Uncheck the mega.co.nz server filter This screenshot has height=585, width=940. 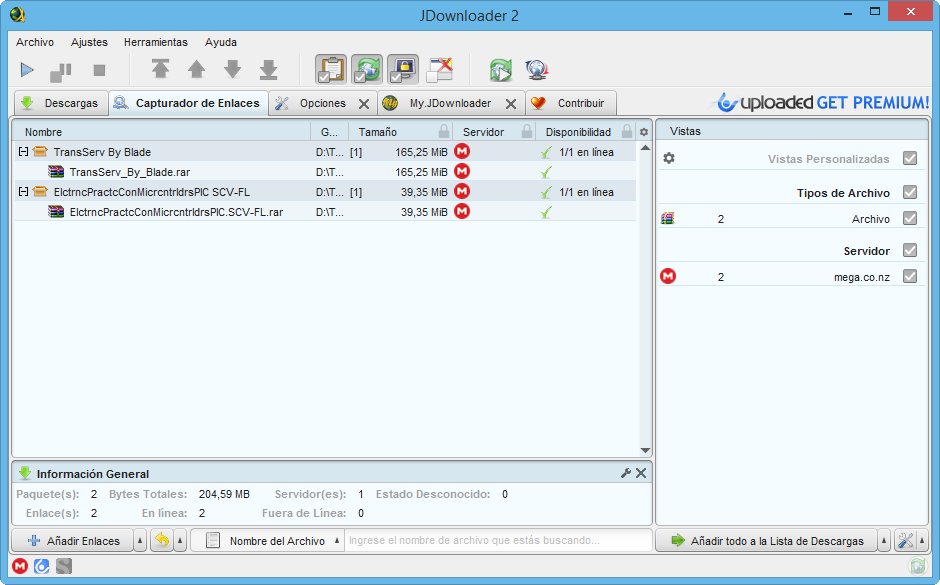910,276
